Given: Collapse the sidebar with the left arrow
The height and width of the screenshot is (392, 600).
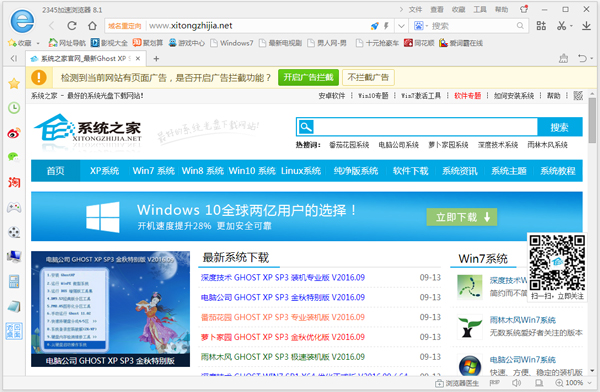Looking at the screenshot, I should (14, 59).
